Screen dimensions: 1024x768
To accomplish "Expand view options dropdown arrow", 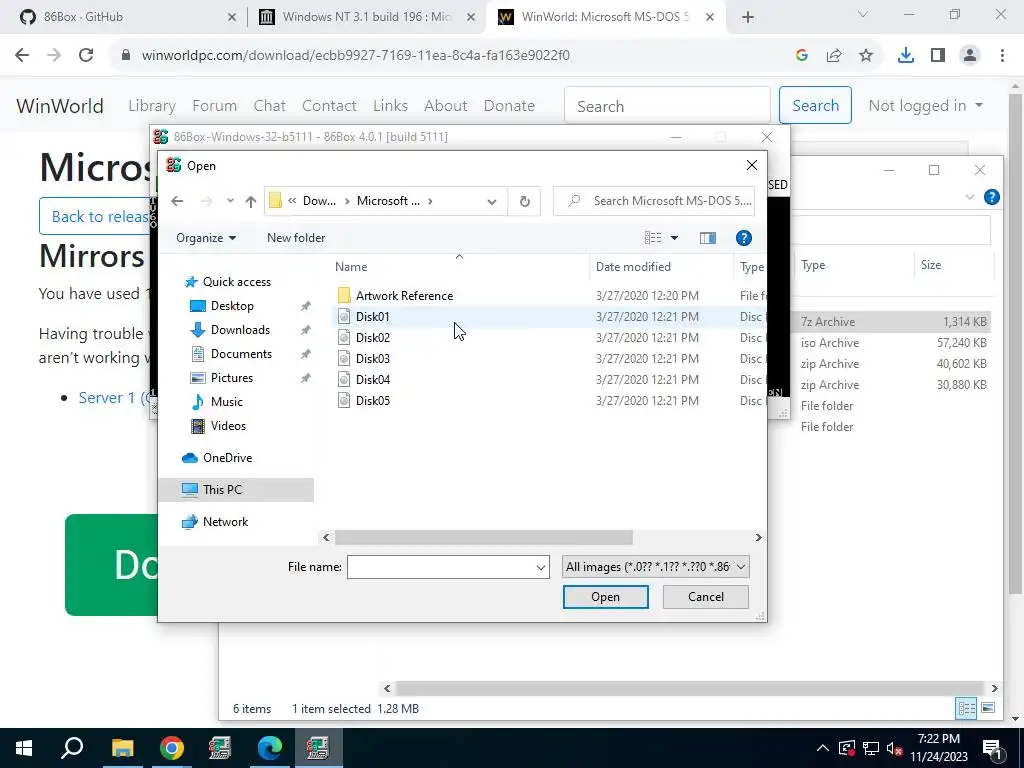I will pos(675,238).
